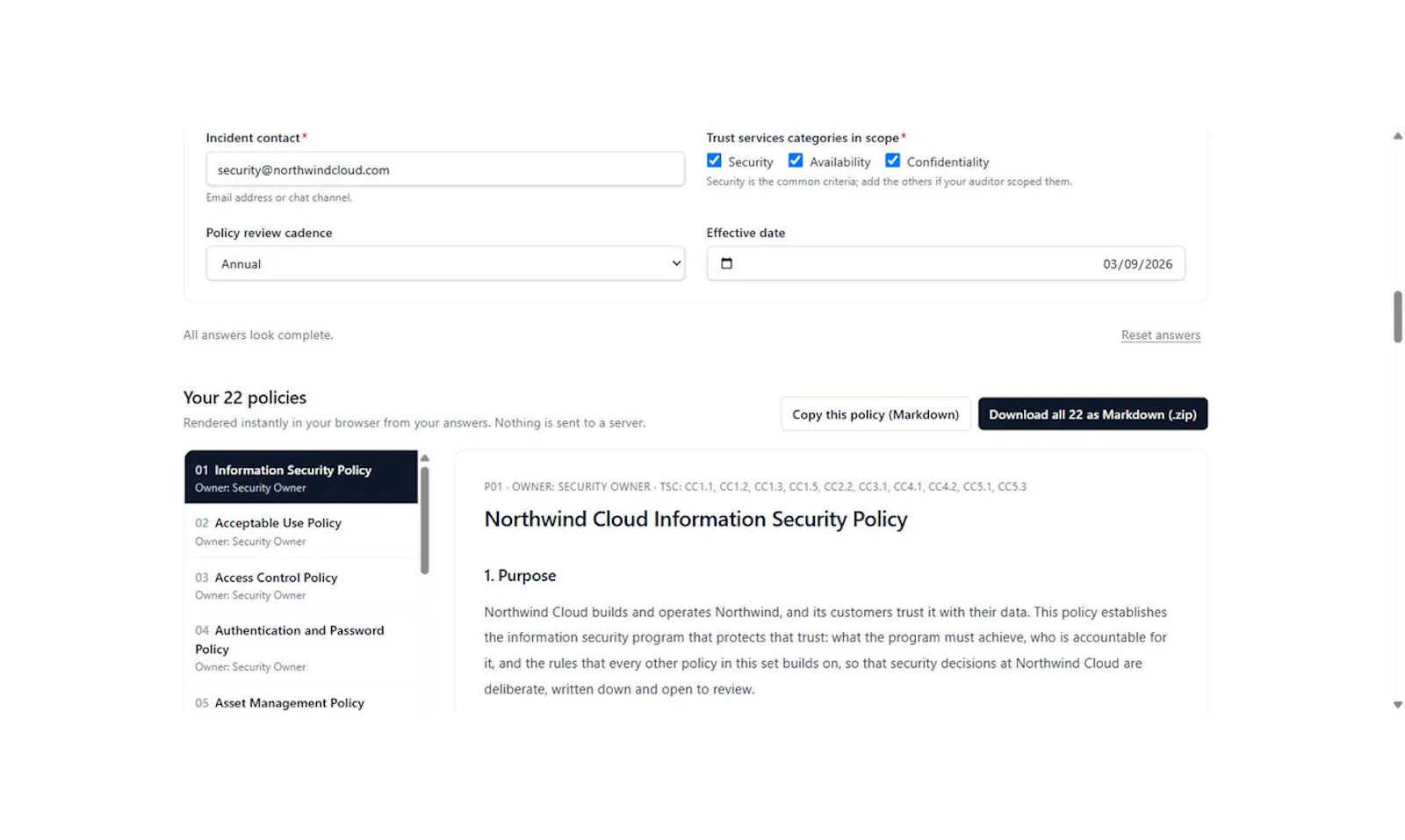Screen dimensions: 1405x840
Task: Toggle the Confidentiality checkbox
Action: tap(892, 161)
